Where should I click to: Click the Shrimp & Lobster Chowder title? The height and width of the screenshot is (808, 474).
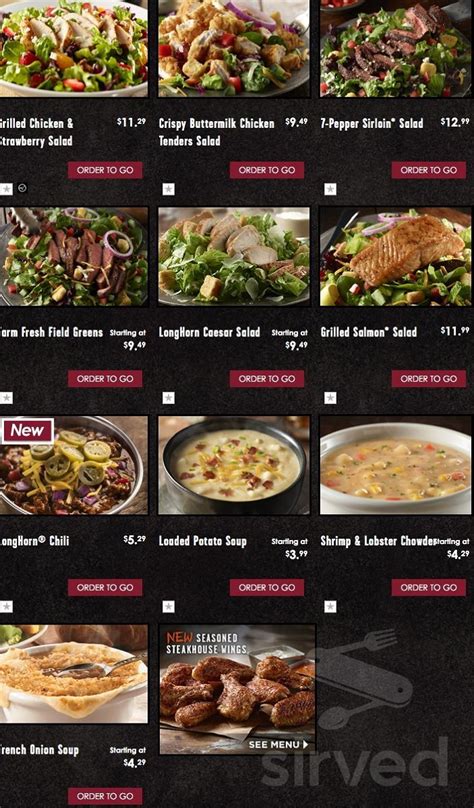click(x=379, y=541)
